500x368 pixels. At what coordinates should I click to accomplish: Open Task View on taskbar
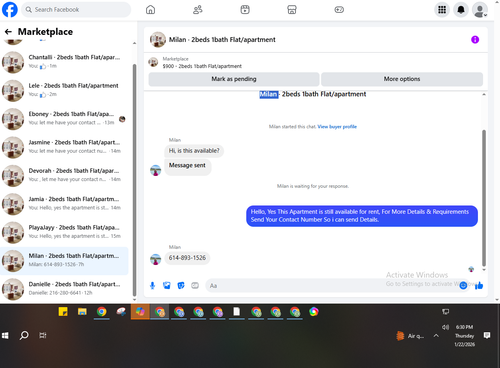(43, 335)
